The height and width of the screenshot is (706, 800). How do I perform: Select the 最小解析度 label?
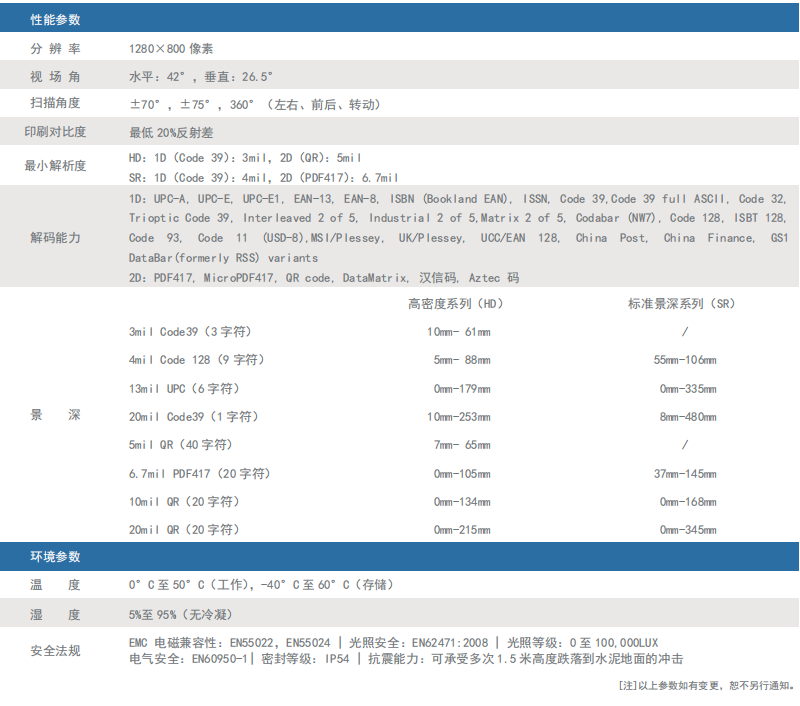55,165
